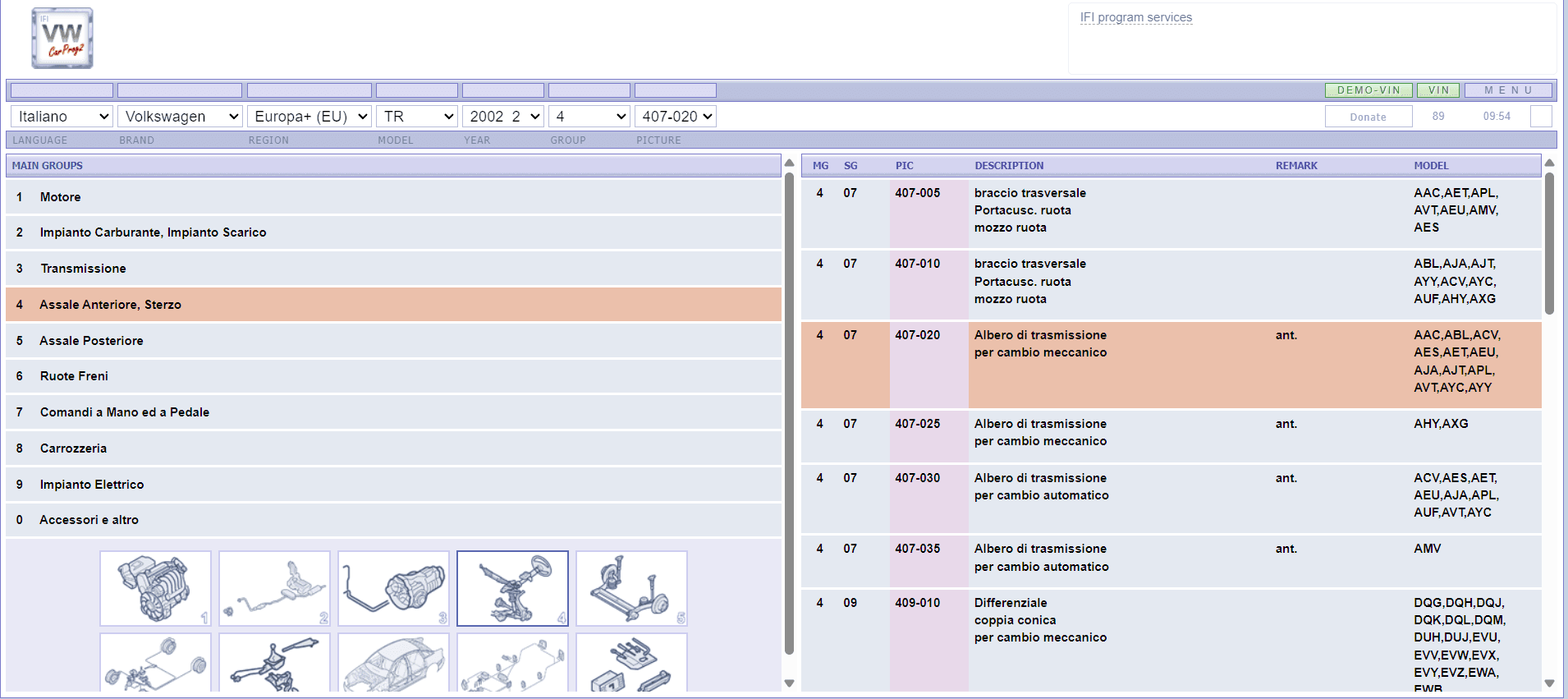Viewport: 1568px width, 699px height.
Task: Open the Region dropdown showing Europa+ (EU)
Action: point(309,117)
